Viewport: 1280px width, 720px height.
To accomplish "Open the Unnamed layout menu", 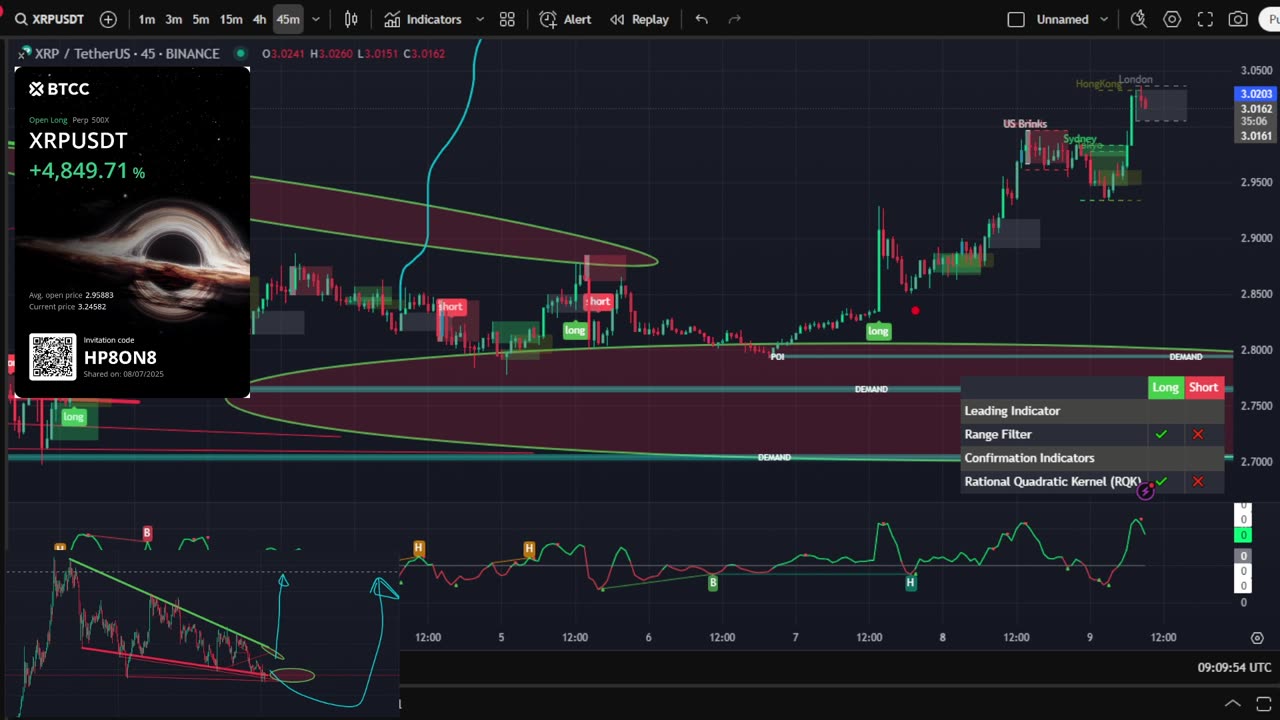I will point(1062,19).
